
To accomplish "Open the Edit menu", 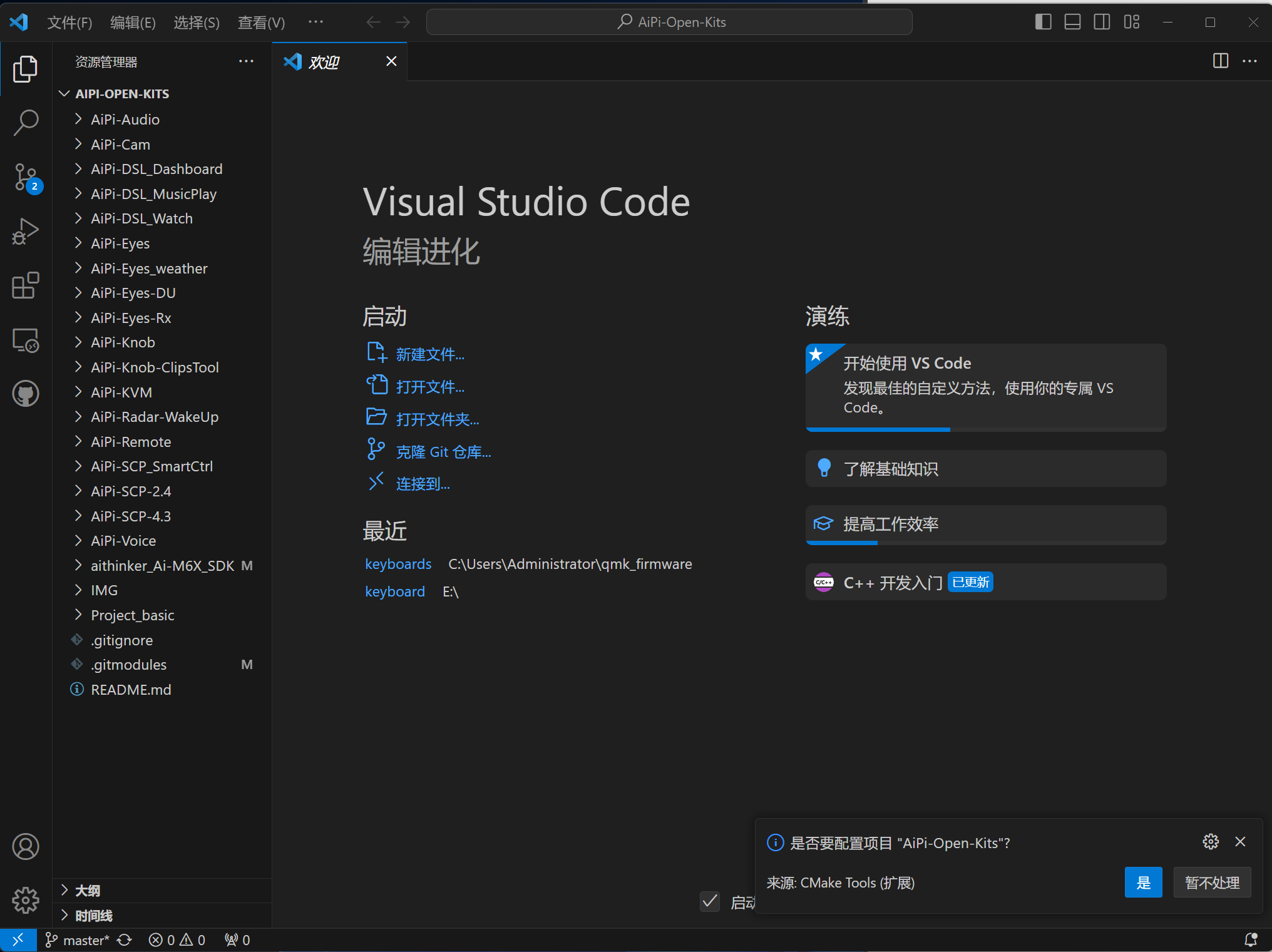I will coord(133,23).
